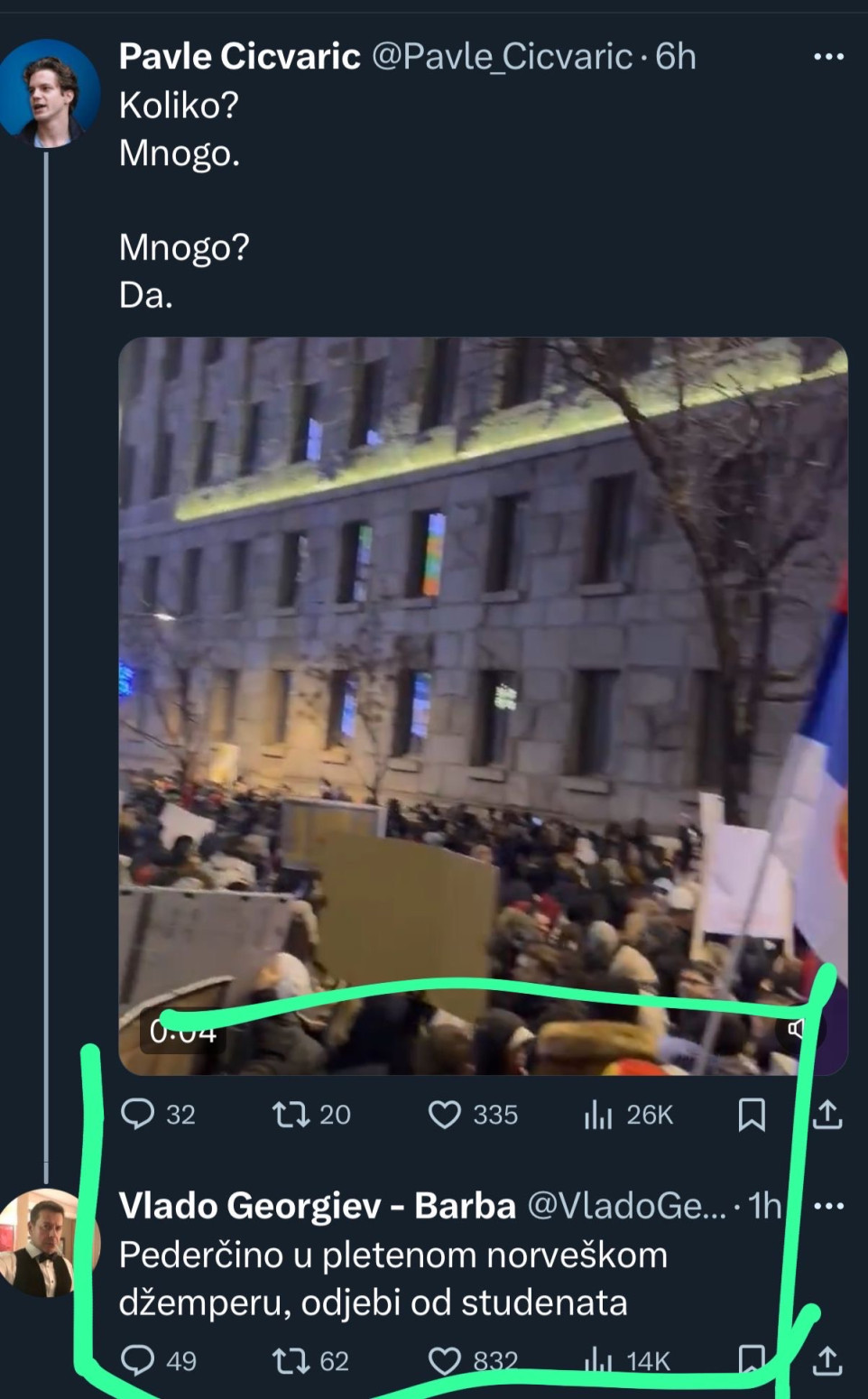Viewport: 868px width, 1399px height.
Task: Reply to Pavle Cicvaric's post
Action: (x=138, y=1115)
